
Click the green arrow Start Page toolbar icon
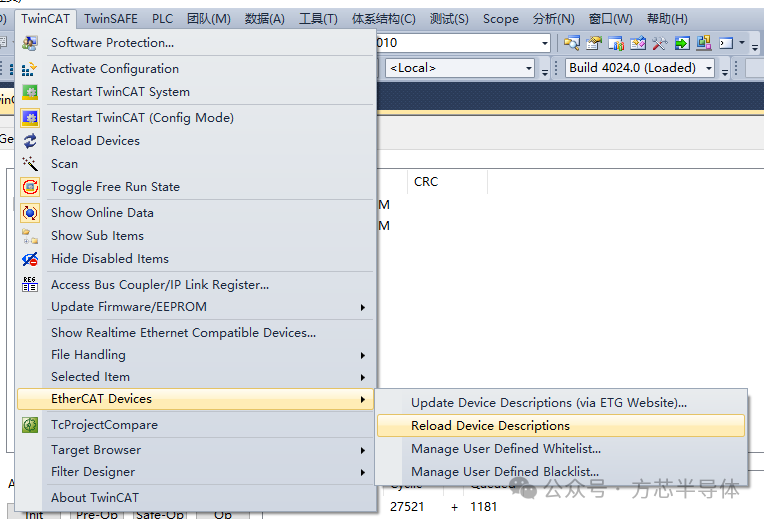tap(682, 43)
